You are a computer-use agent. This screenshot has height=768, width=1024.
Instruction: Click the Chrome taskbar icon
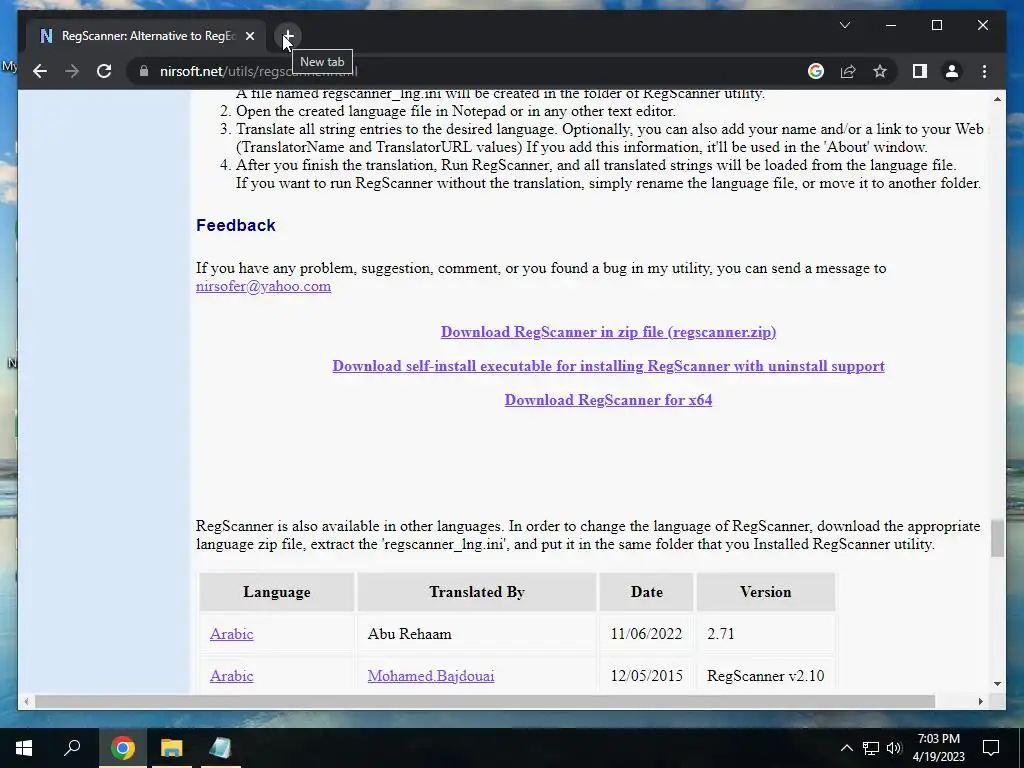coord(122,748)
